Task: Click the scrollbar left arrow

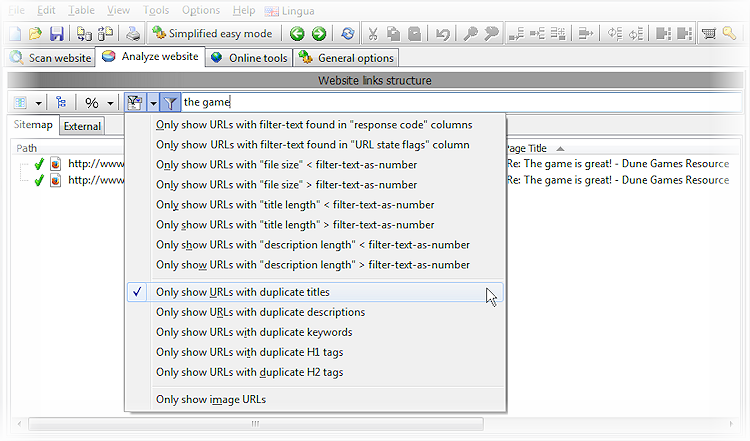Action: tap(19, 424)
